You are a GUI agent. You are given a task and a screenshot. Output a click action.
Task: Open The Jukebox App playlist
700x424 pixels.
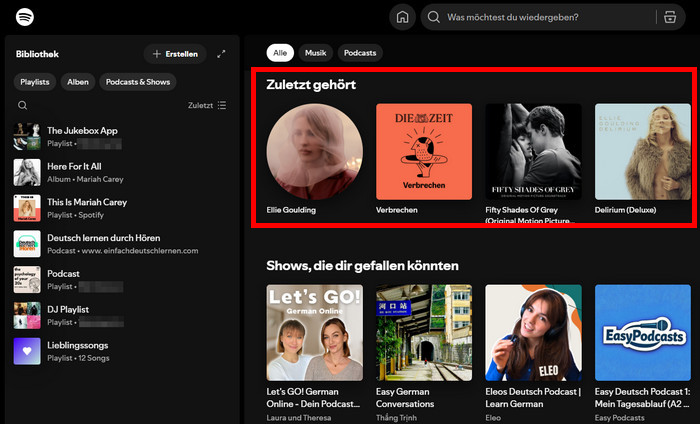(x=121, y=137)
